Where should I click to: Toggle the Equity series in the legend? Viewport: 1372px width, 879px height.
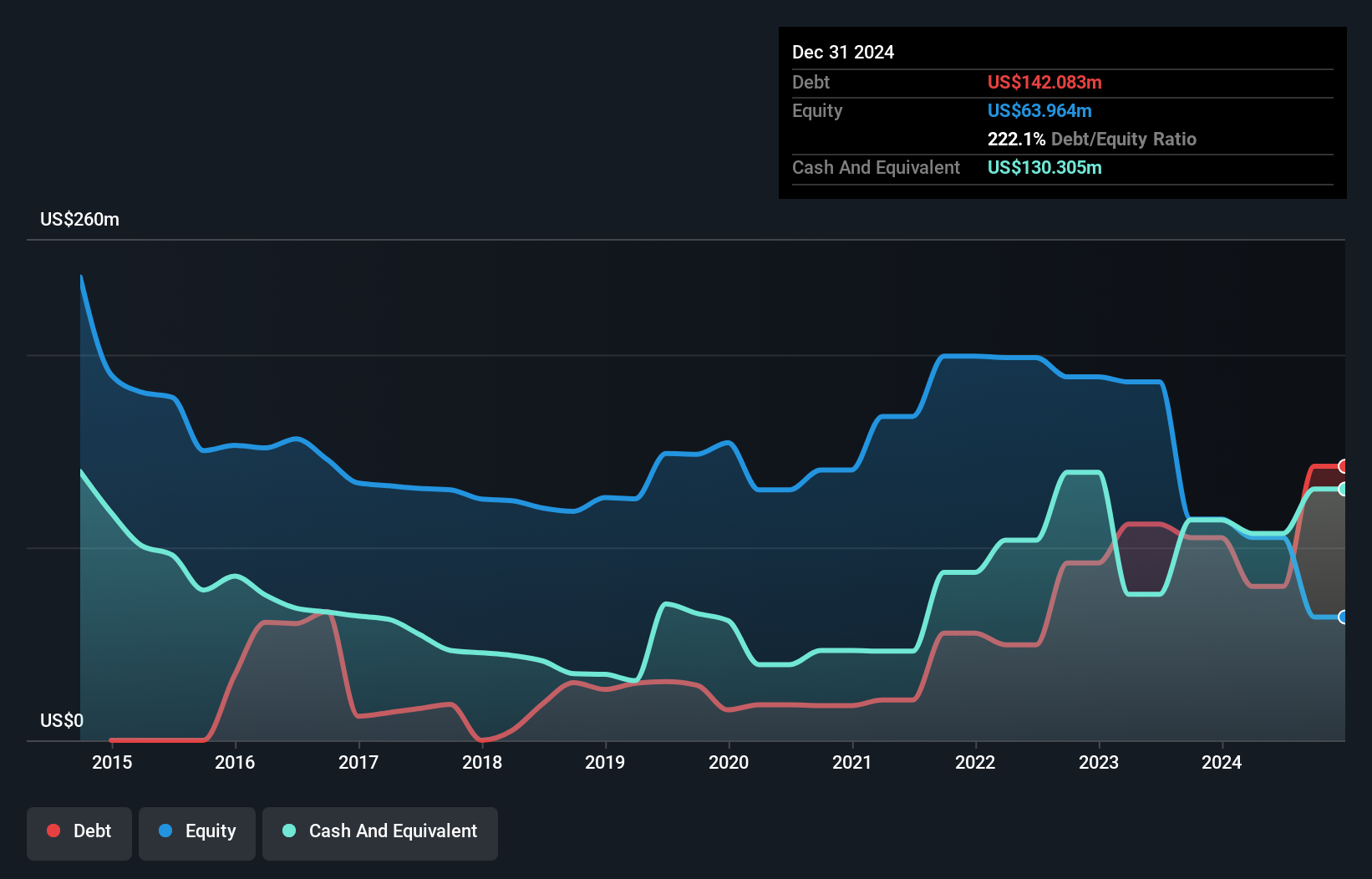(x=197, y=833)
